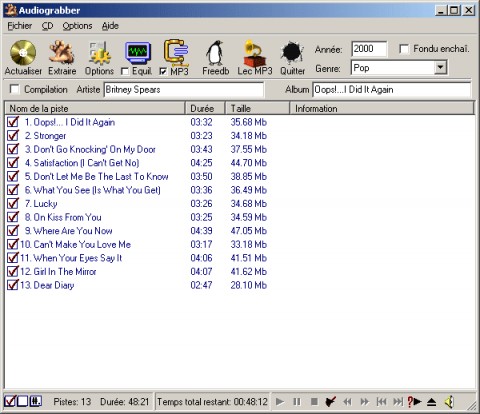
Task: Enable Fondu enchaî. checkbox
Action: tap(404, 49)
